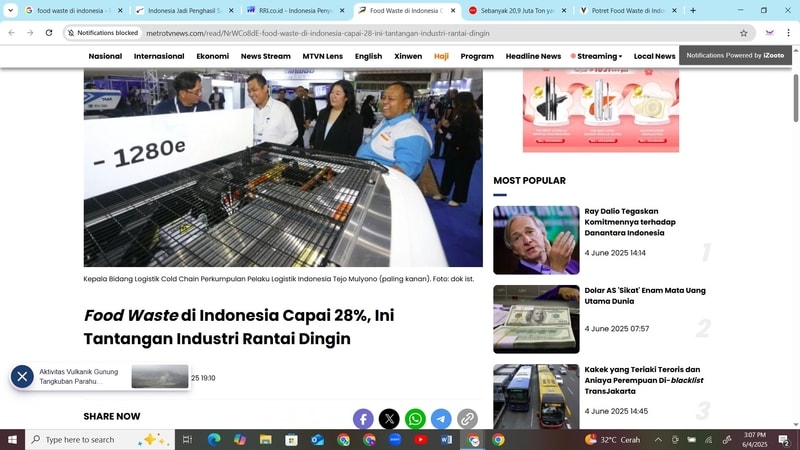Read 'Kakek yang Teriaki Teroris' article
800x450 pixels.
(x=644, y=380)
